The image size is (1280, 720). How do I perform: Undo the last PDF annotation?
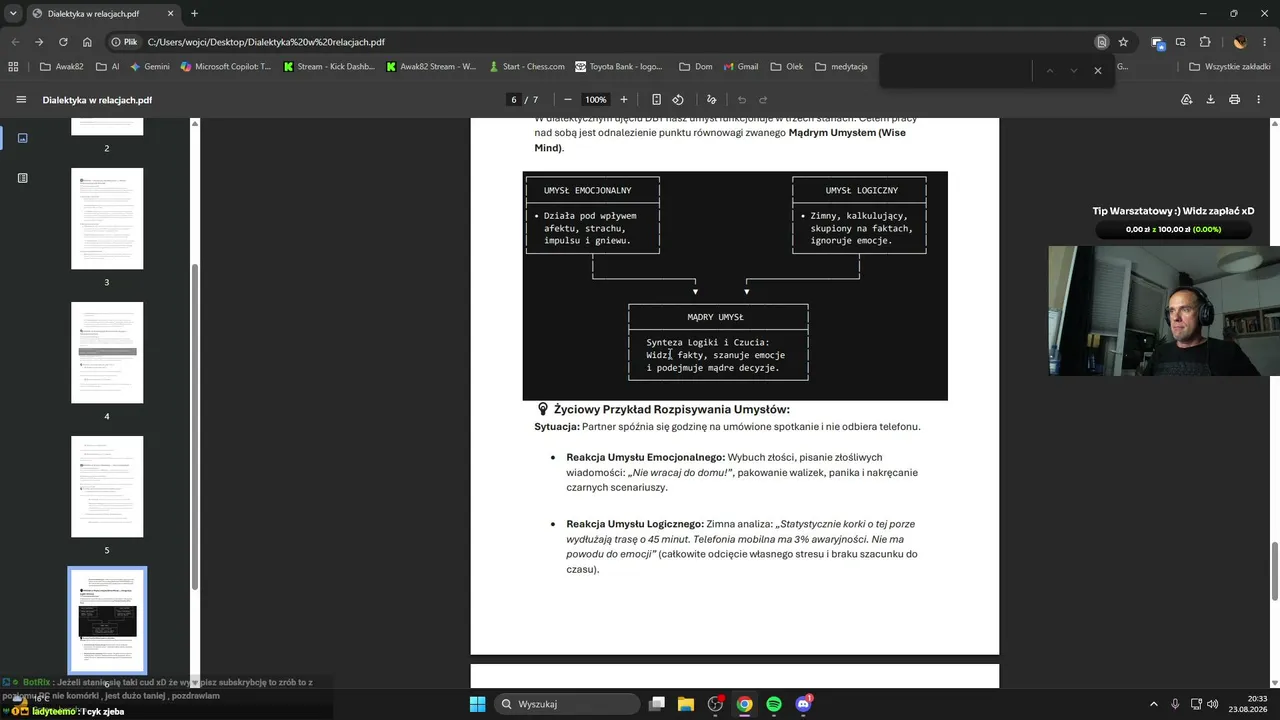click(742, 100)
